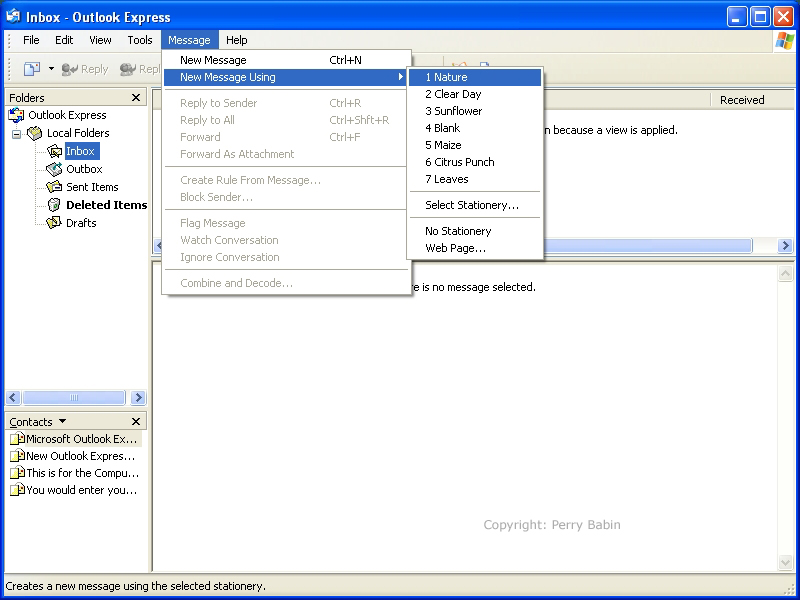Select the Inbox folder in tree
800x600 pixels.
point(80,151)
